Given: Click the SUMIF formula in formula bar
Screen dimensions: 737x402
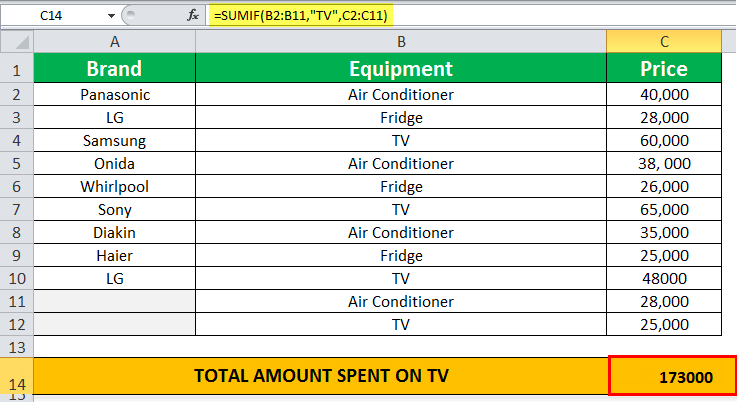Looking at the screenshot, I should point(301,16).
